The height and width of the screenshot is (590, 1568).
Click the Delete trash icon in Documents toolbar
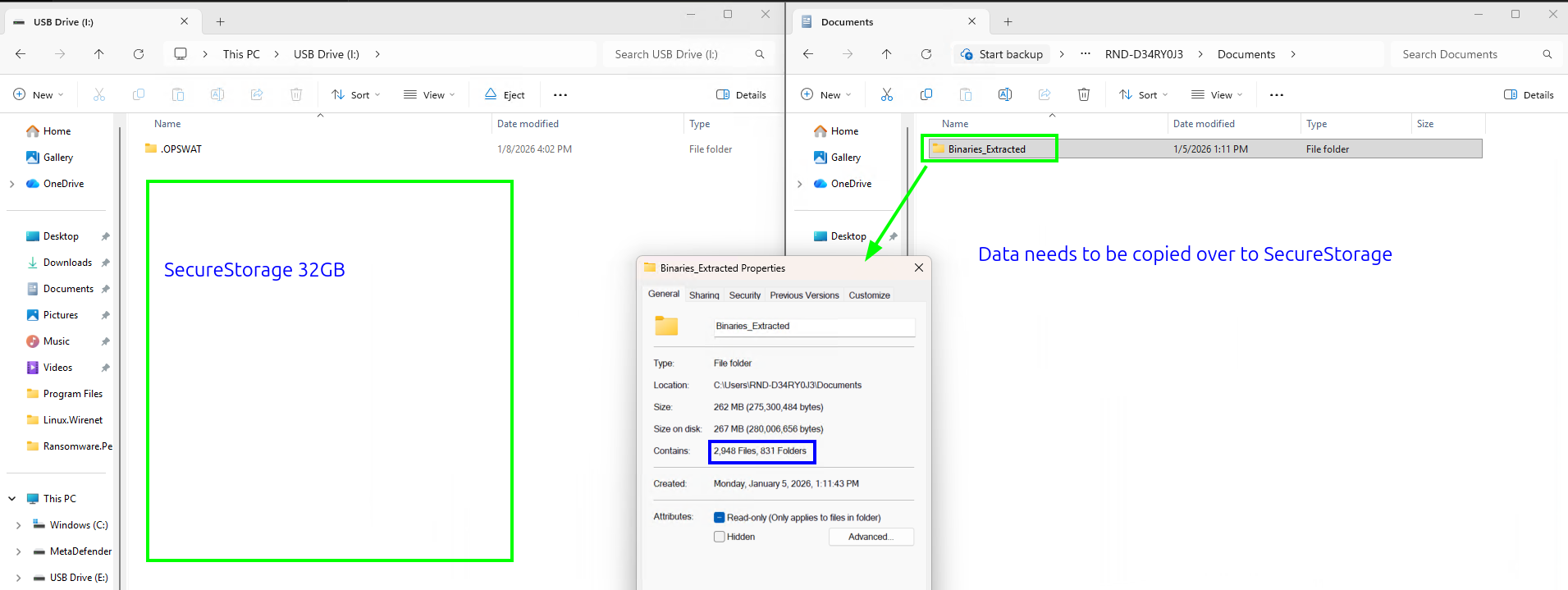[1083, 95]
